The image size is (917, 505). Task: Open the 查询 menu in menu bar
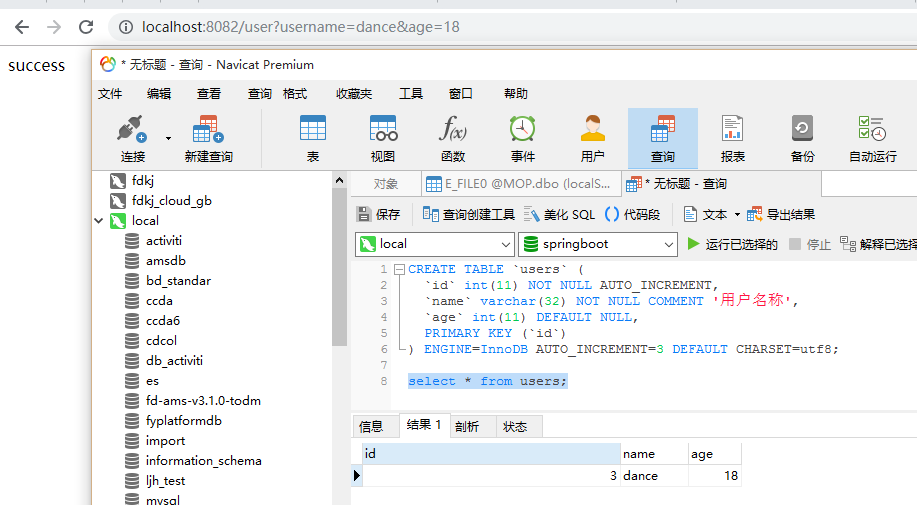[259, 94]
